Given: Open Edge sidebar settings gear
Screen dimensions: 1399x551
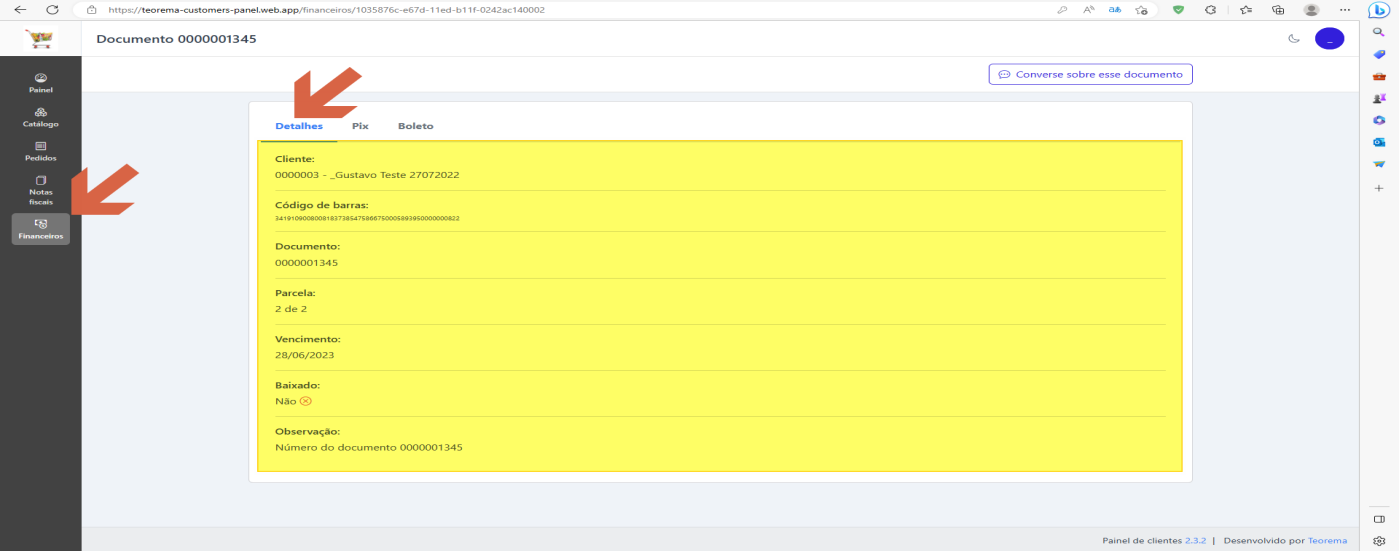Looking at the screenshot, I should click(x=1379, y=541).
